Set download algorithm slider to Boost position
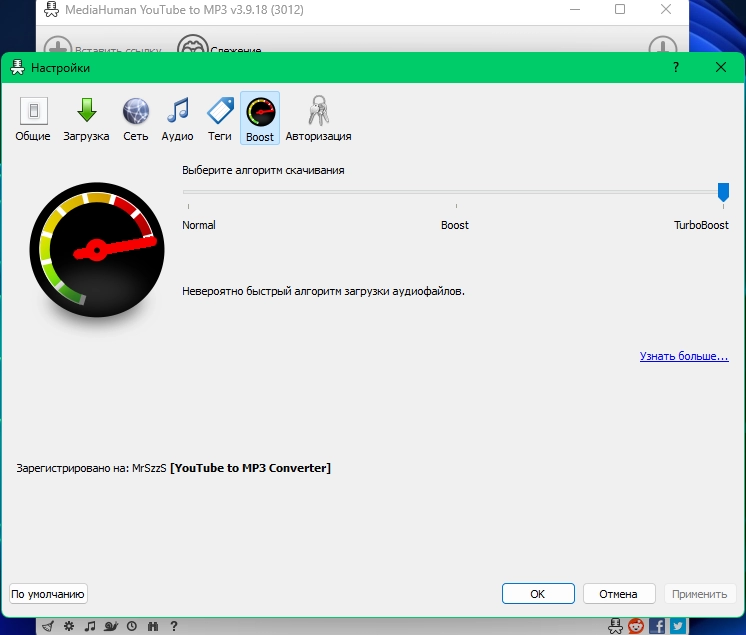The height and width of the screenshot is (635, 746). [455, 192]
